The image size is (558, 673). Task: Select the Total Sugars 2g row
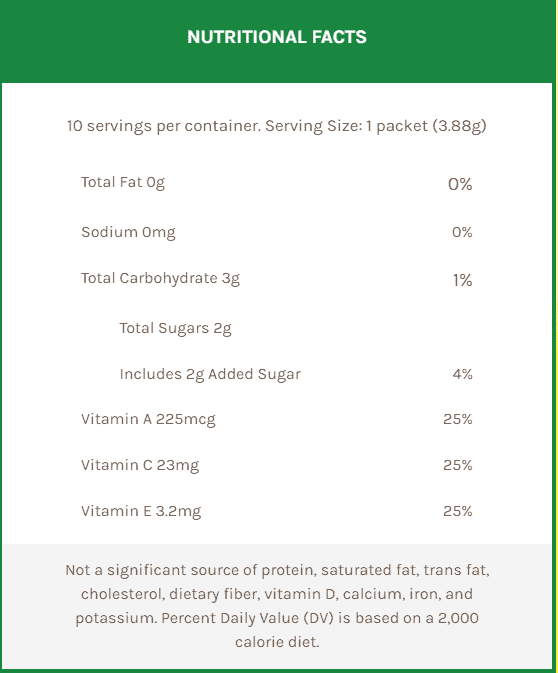point(176,328)
